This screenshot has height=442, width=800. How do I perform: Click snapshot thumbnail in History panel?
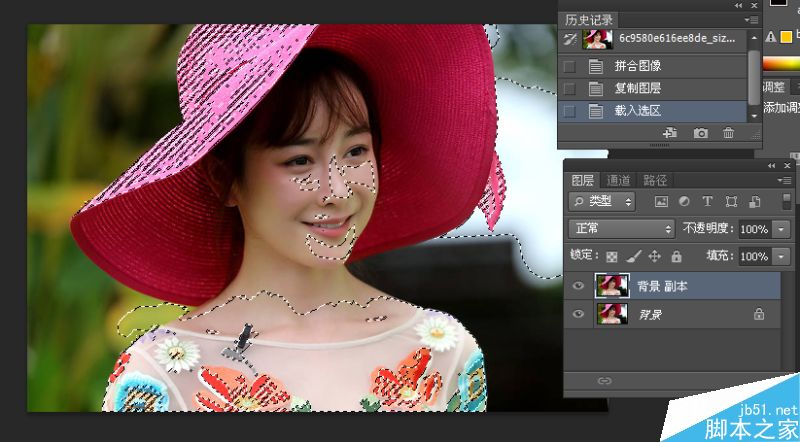tap(597, 39)
